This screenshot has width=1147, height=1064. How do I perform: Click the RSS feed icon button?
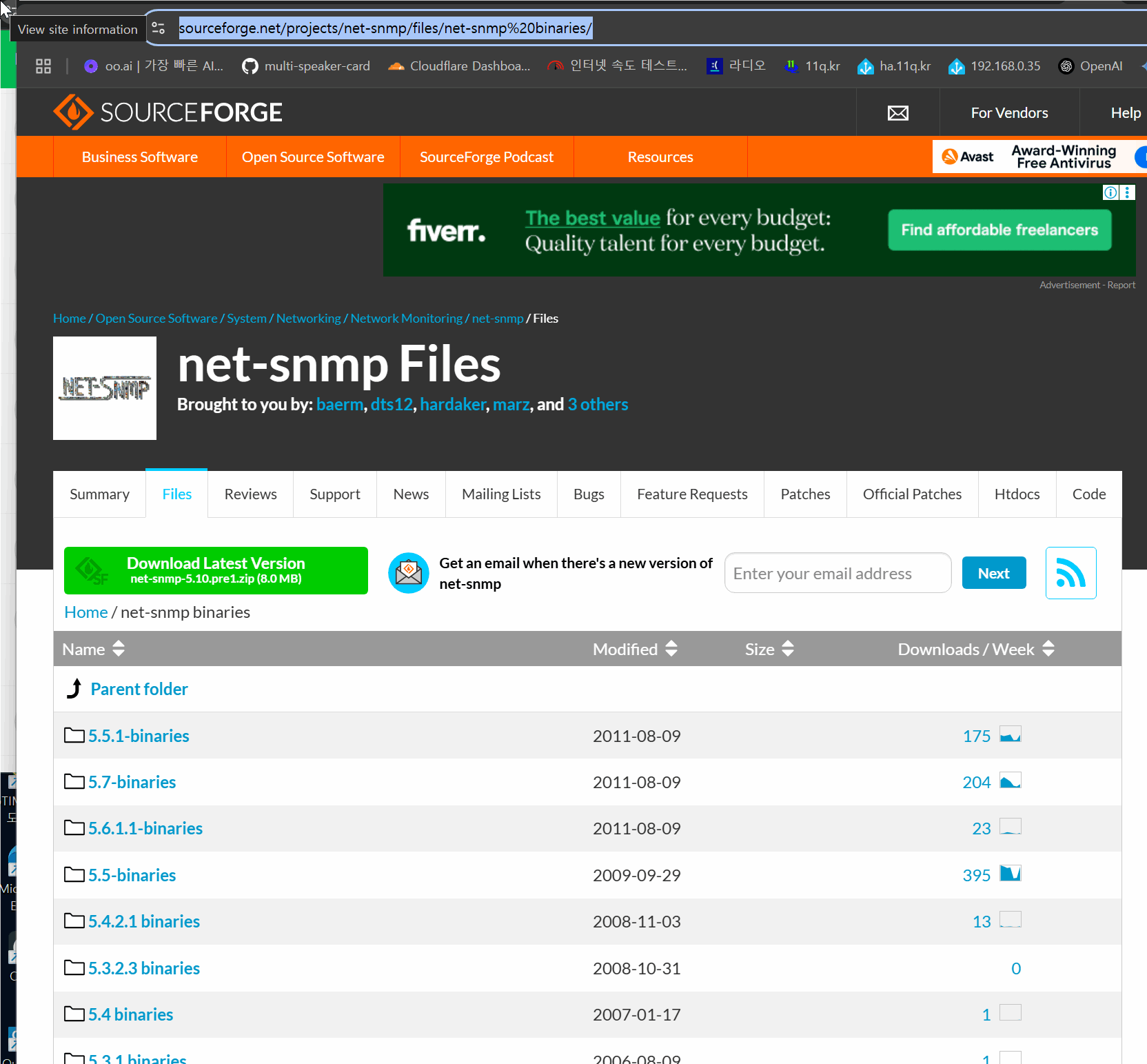click(x=1070, y=573)
